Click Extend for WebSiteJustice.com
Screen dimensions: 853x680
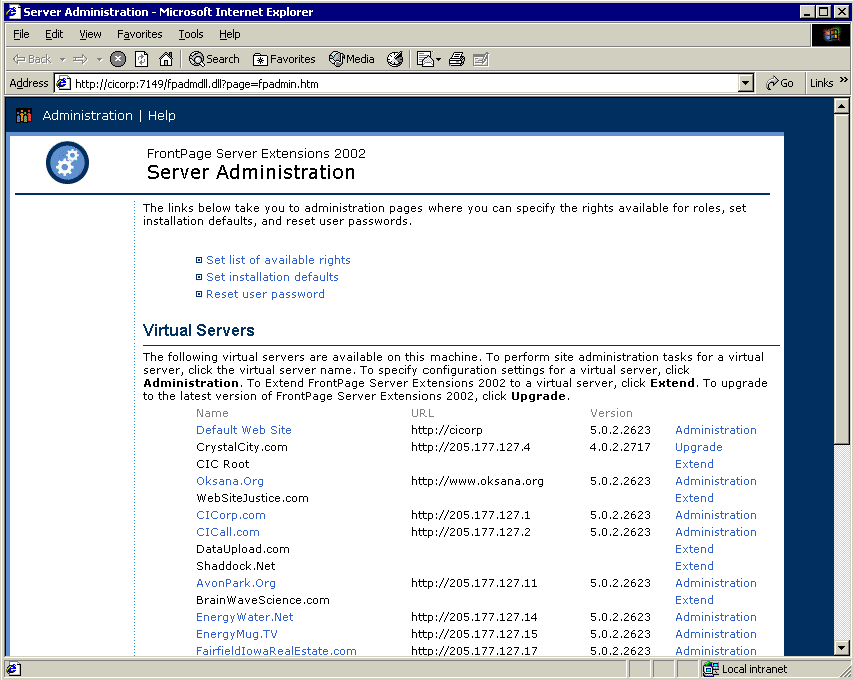[x=695, y=498]
